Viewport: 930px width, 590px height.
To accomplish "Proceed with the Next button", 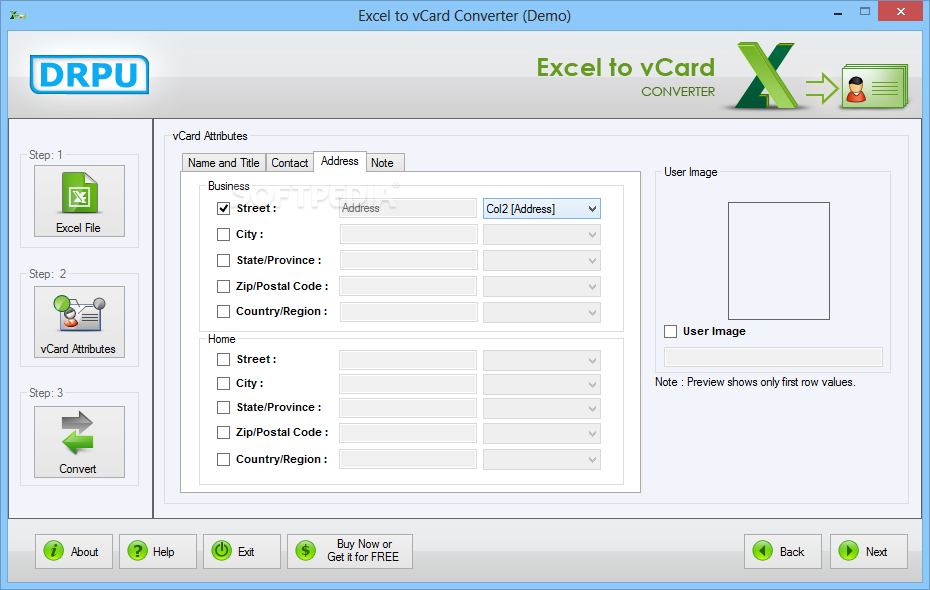I will pos(869,551).
